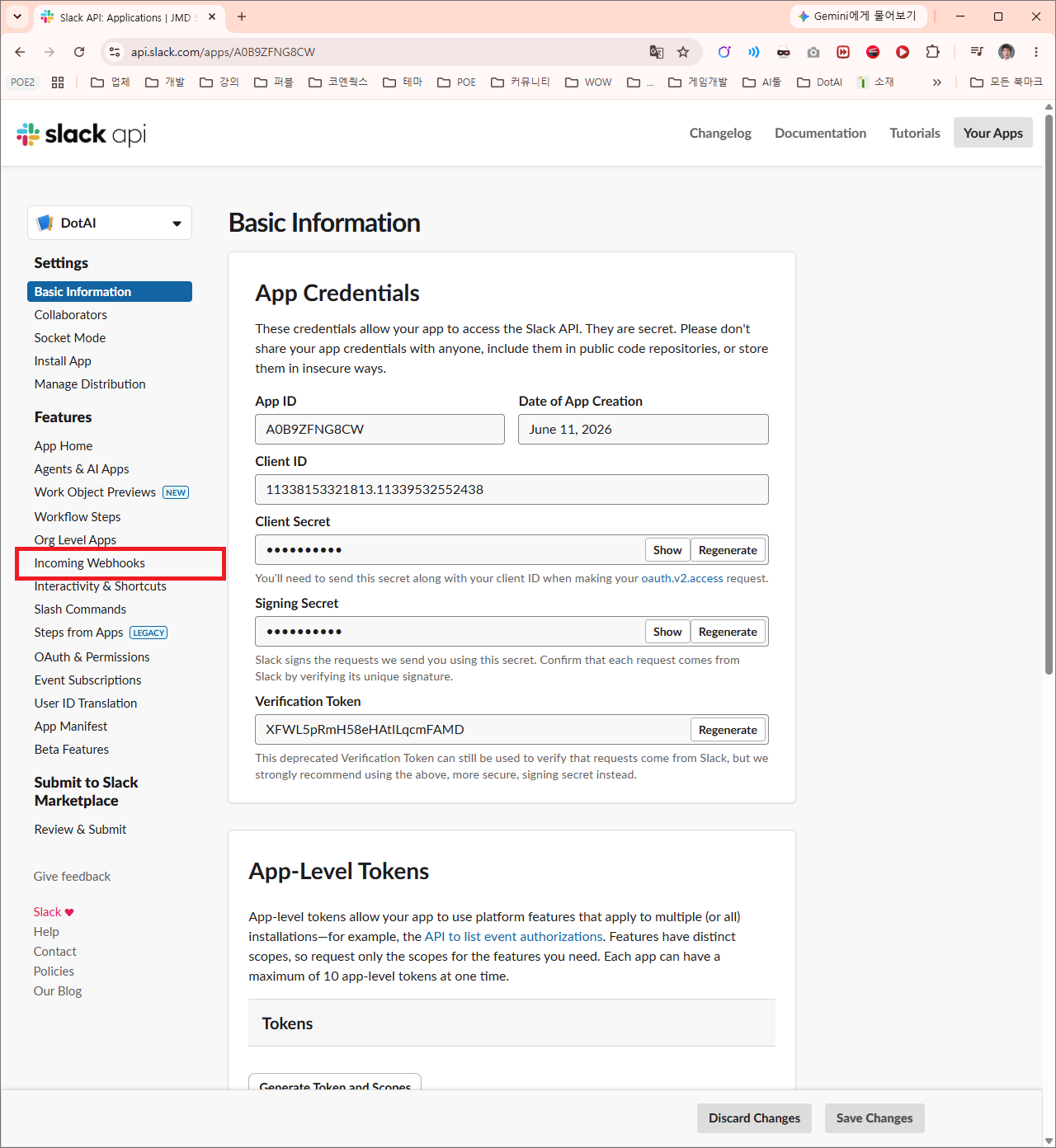Open the Changelog page
Screen dimensions: 1056x1148
click(720, 133)
